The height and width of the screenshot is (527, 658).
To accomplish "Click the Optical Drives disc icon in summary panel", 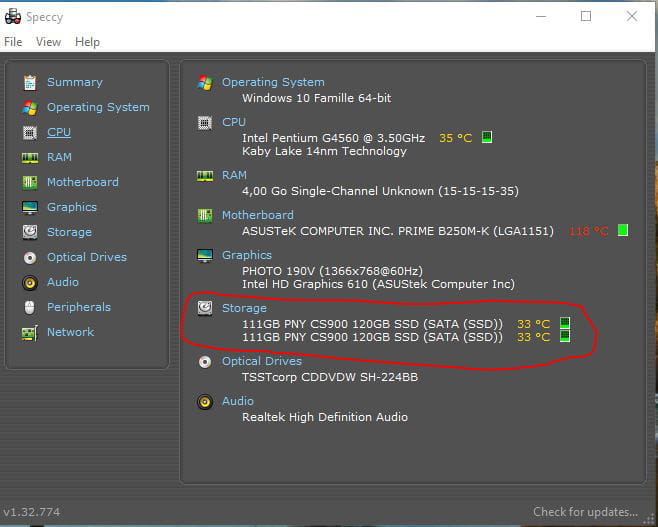I will 205,362.
